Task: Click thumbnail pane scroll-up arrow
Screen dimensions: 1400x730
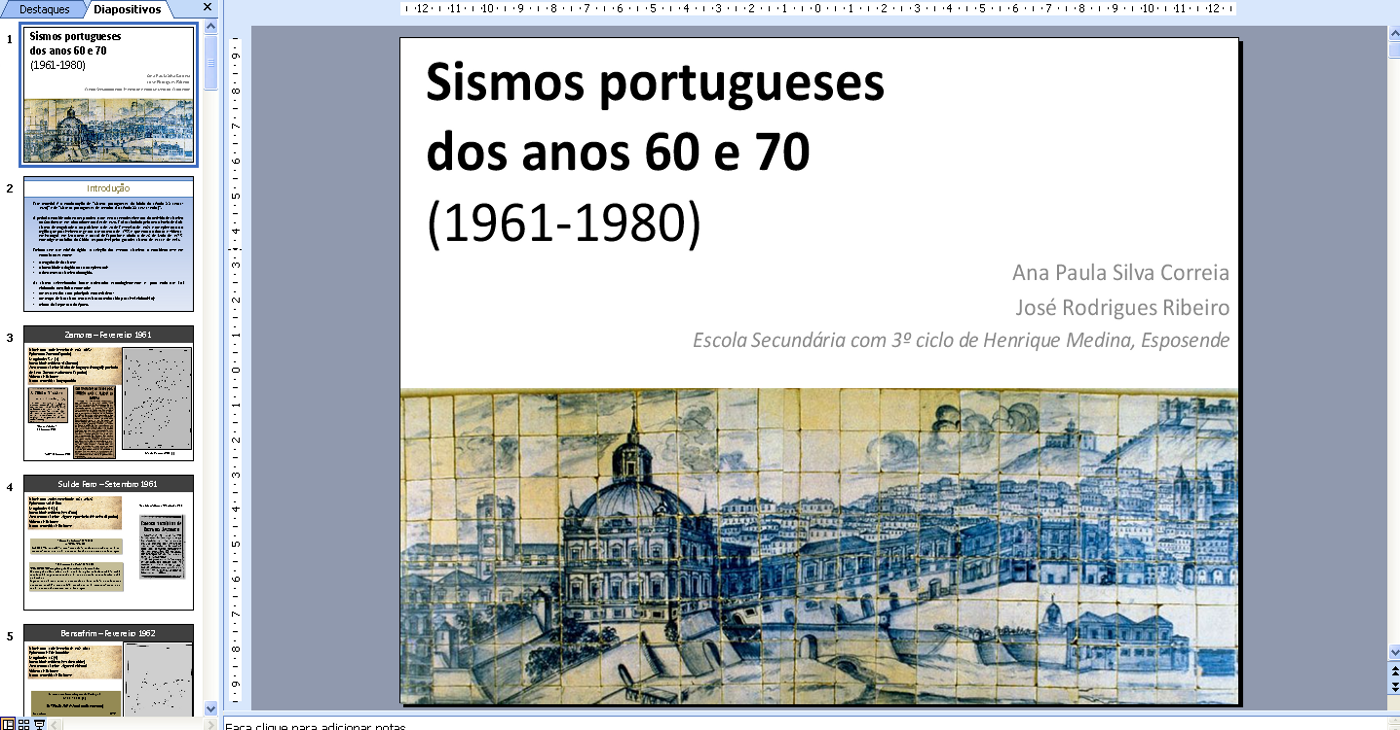Action: pos(211,27)
